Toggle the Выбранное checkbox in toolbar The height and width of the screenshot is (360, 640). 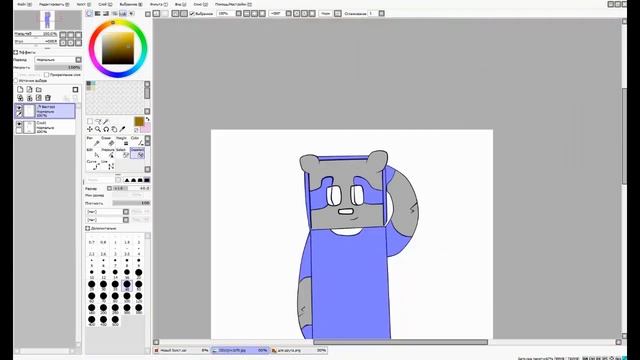[x=192, y=13]
